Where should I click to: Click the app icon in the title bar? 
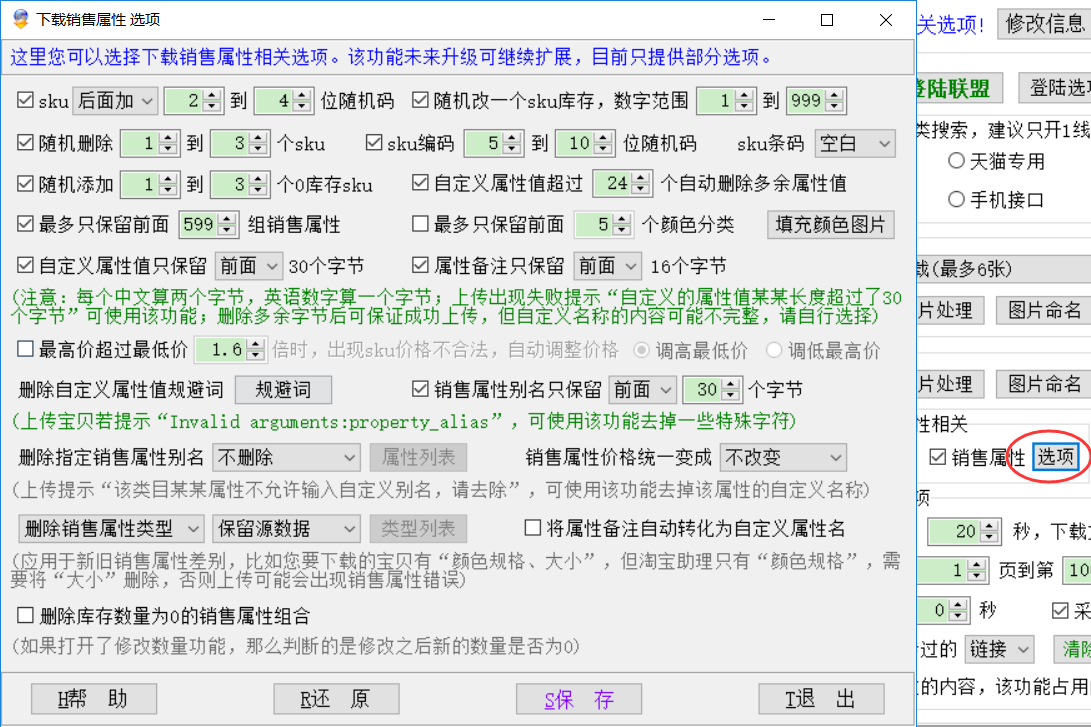click(x=19, y=19)
